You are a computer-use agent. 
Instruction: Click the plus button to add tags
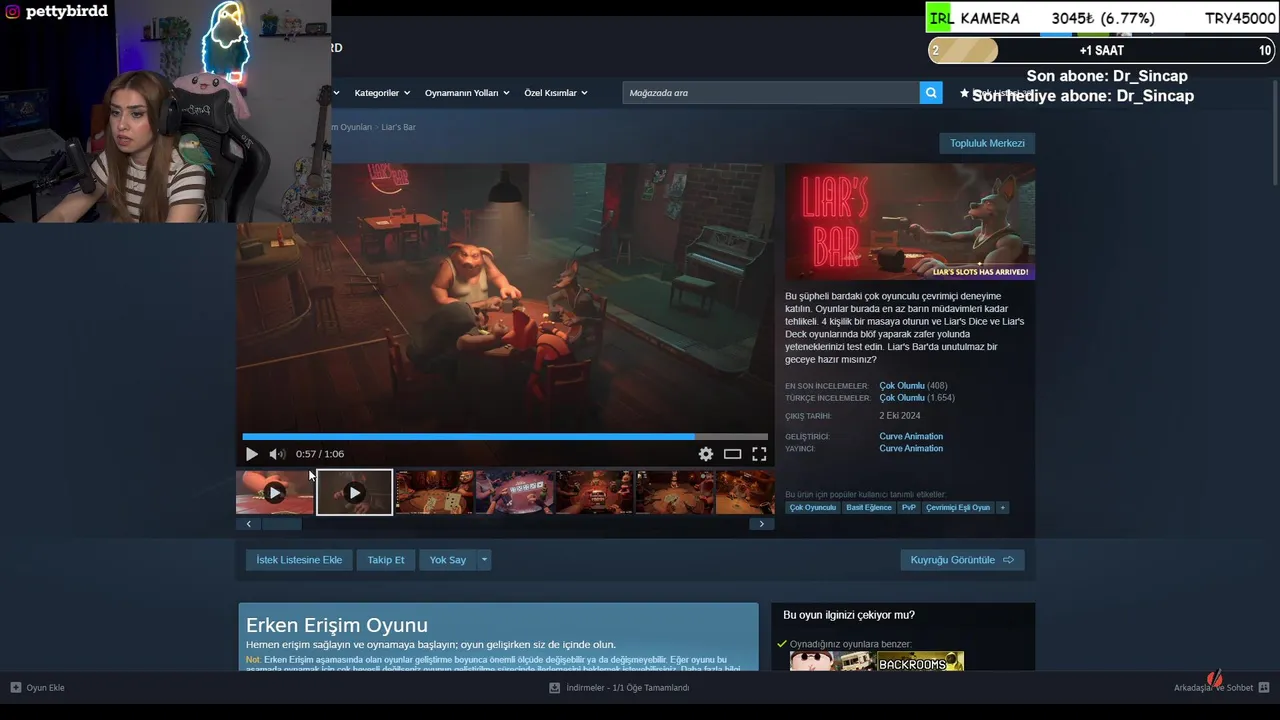1003,507
